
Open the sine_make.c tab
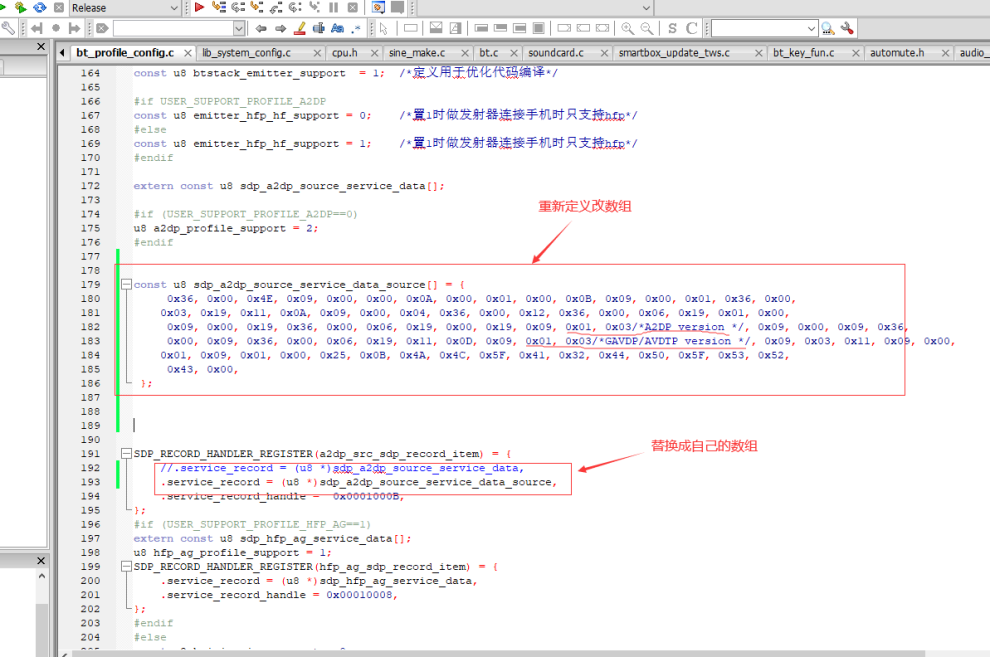(x=417, y=53)
